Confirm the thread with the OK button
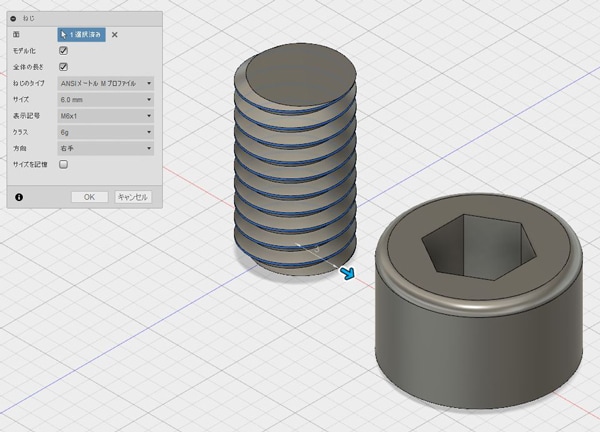This screenshot has width=600, height=432. click(90, 197)
